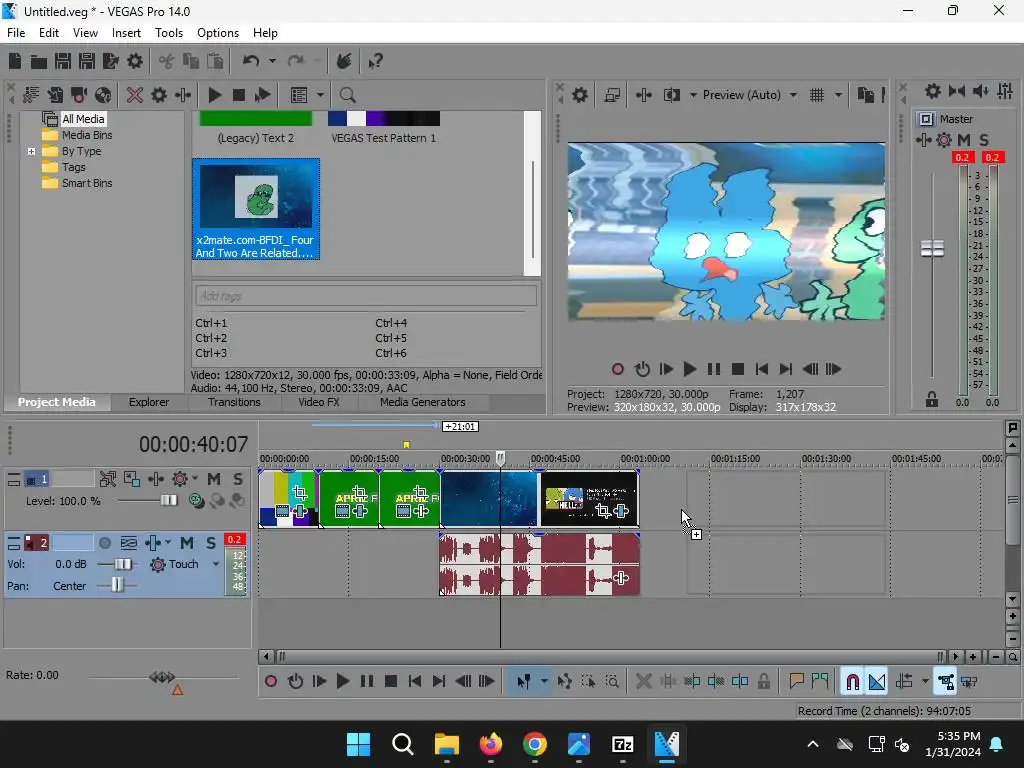Screen dimensions: 1024x768
Task: Click track 2 Vol slider handle
Action: [x=123, y=564]
